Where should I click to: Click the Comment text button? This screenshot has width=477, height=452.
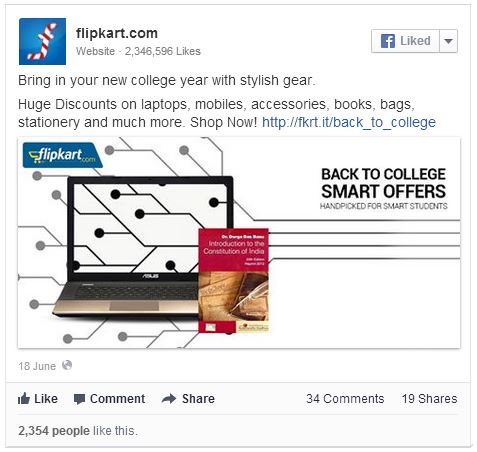pyautogui.click(x=117, y=399)
